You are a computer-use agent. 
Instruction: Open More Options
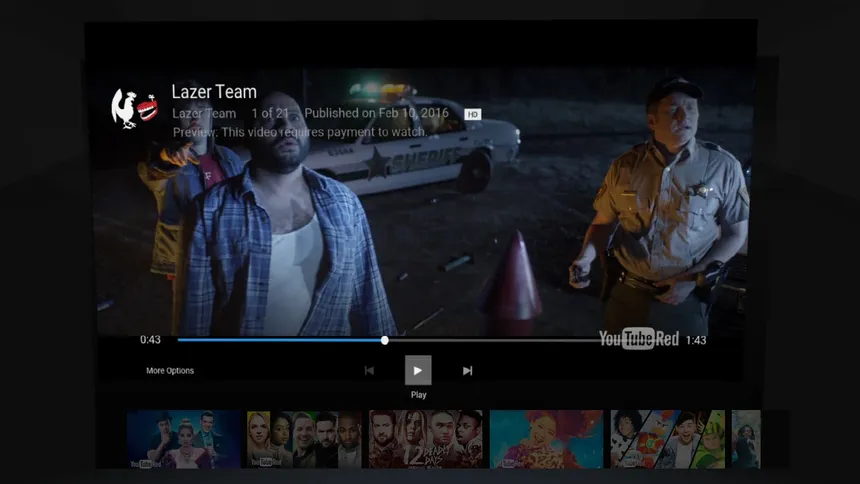(170, 371)
